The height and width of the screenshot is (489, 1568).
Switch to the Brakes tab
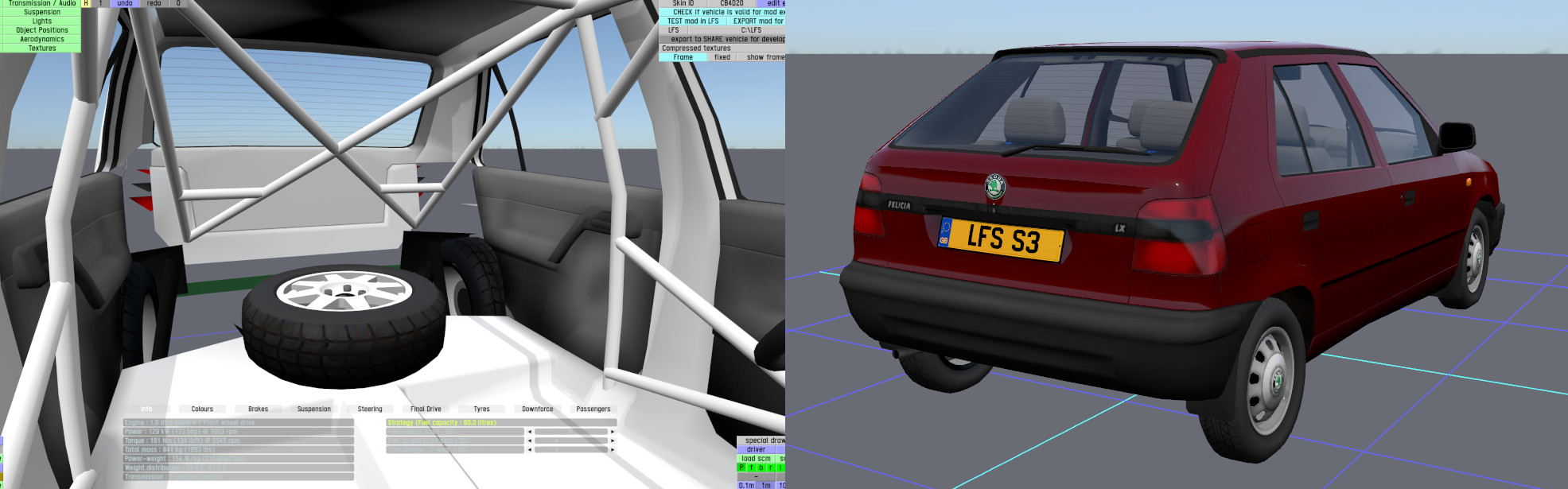click(258, 409)
